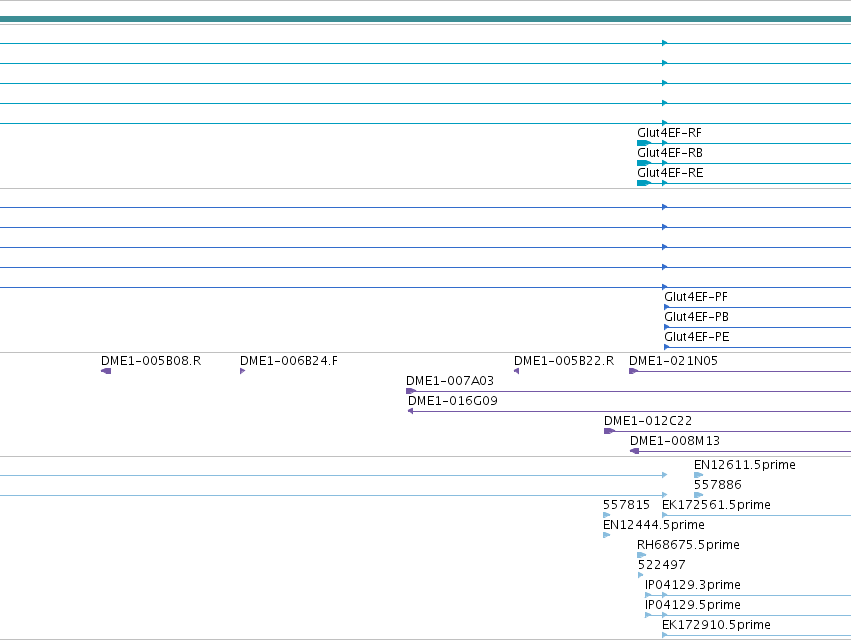Click the DME1-008M13 purple arrow glyph
This screenshot has width=851, height=640.
click(634, 451)
